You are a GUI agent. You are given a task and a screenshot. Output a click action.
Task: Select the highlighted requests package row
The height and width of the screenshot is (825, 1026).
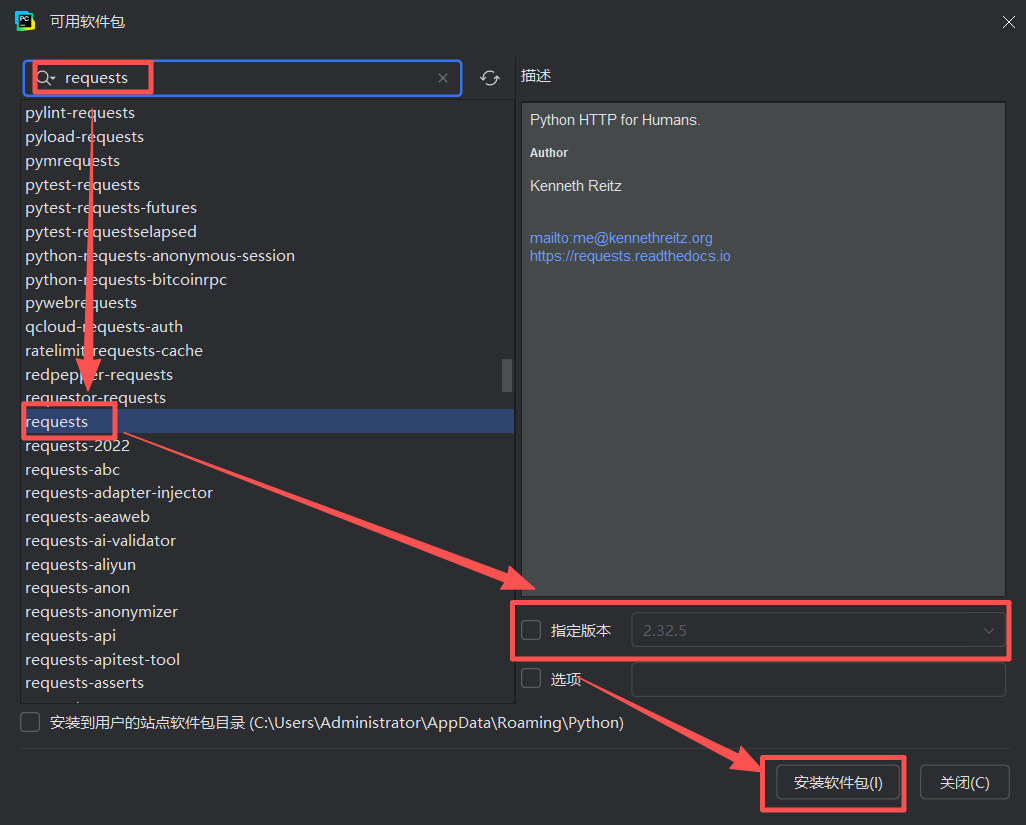pos(268,421)
